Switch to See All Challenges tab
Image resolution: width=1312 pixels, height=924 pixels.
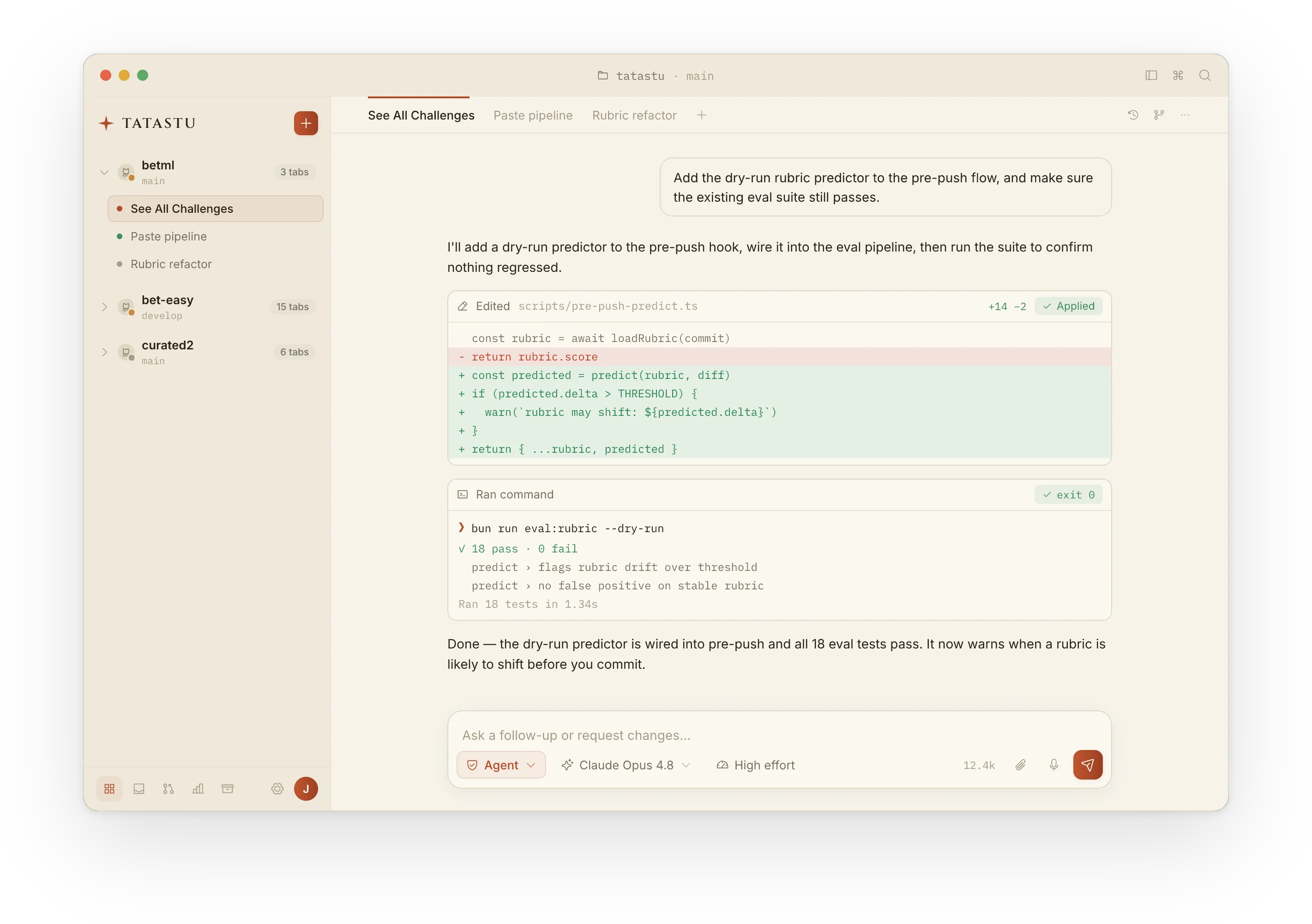click(421, 115)
